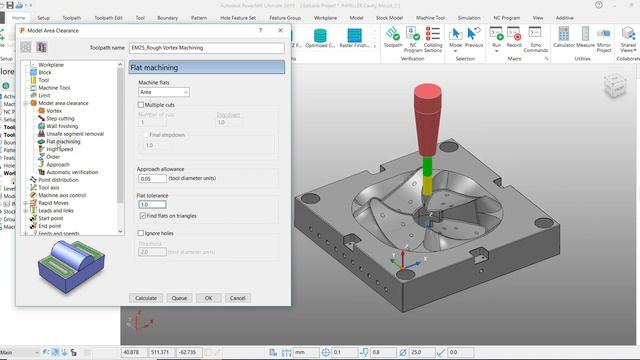Select Wall finishing tree item

coord(62,126)
